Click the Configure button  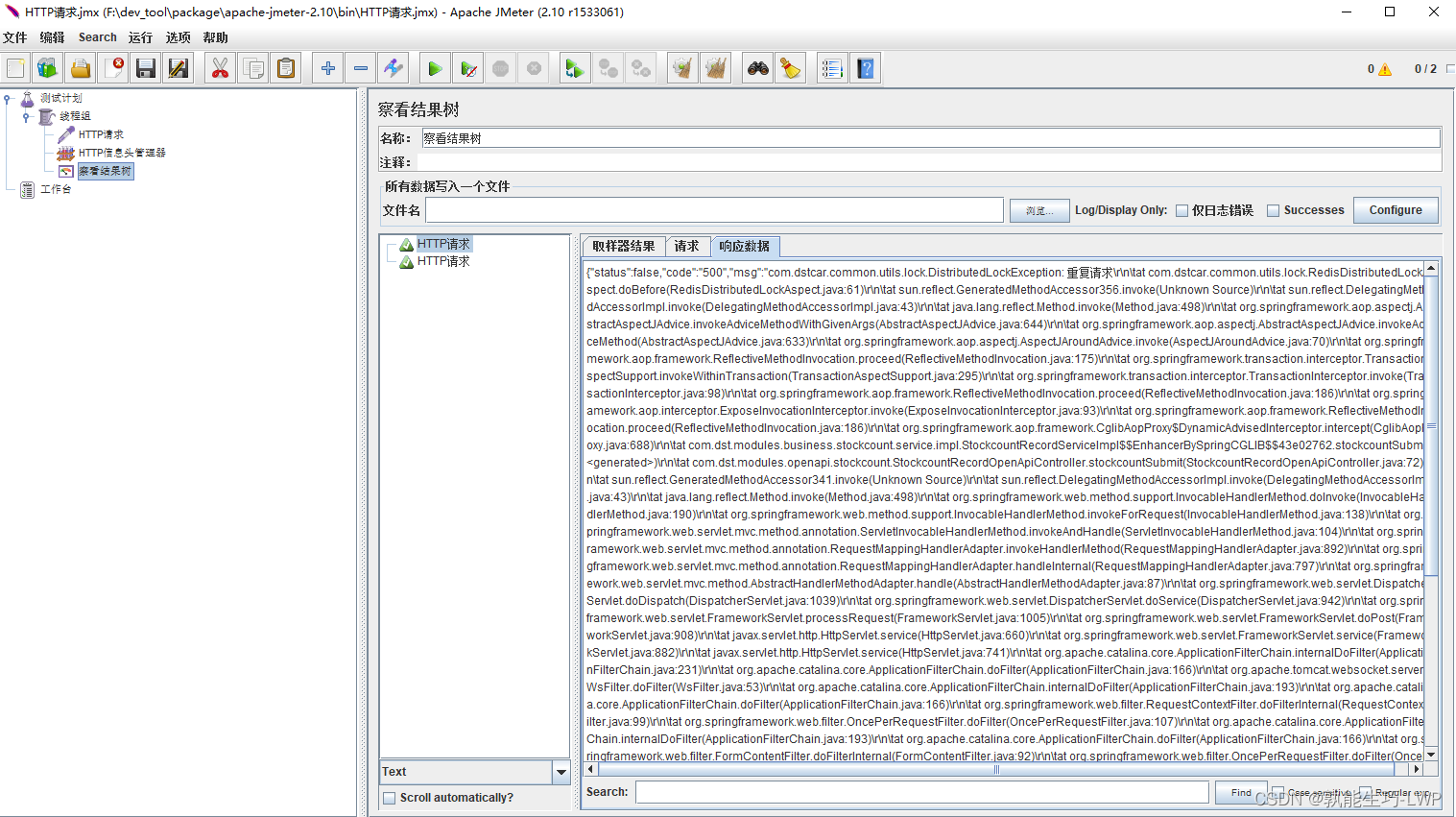point(1395,210)
